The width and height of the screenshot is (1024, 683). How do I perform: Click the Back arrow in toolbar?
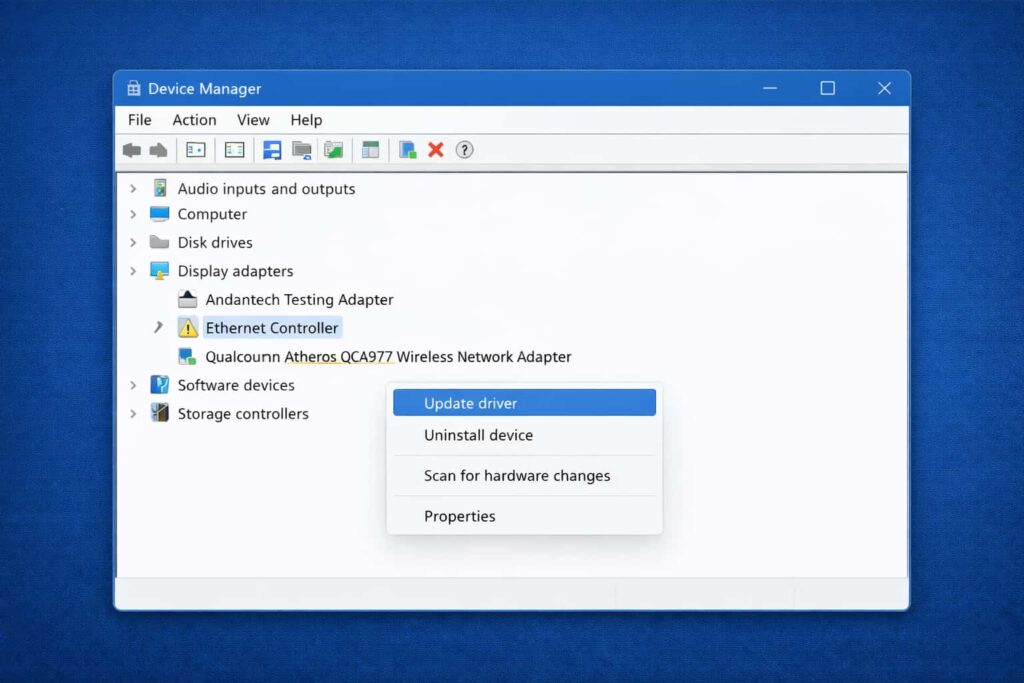[131, 150]
